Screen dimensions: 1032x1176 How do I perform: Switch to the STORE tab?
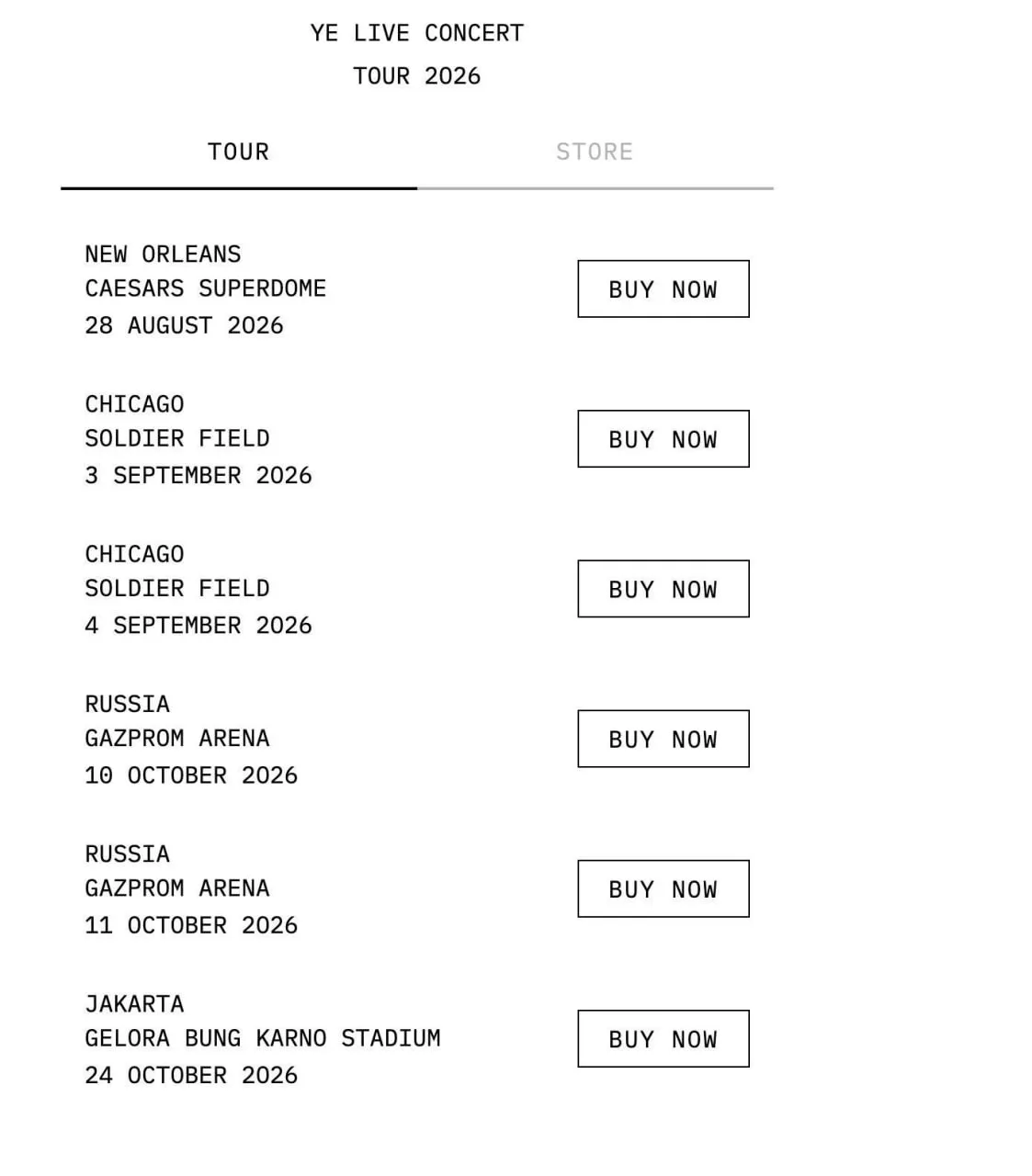pos(595,152)
